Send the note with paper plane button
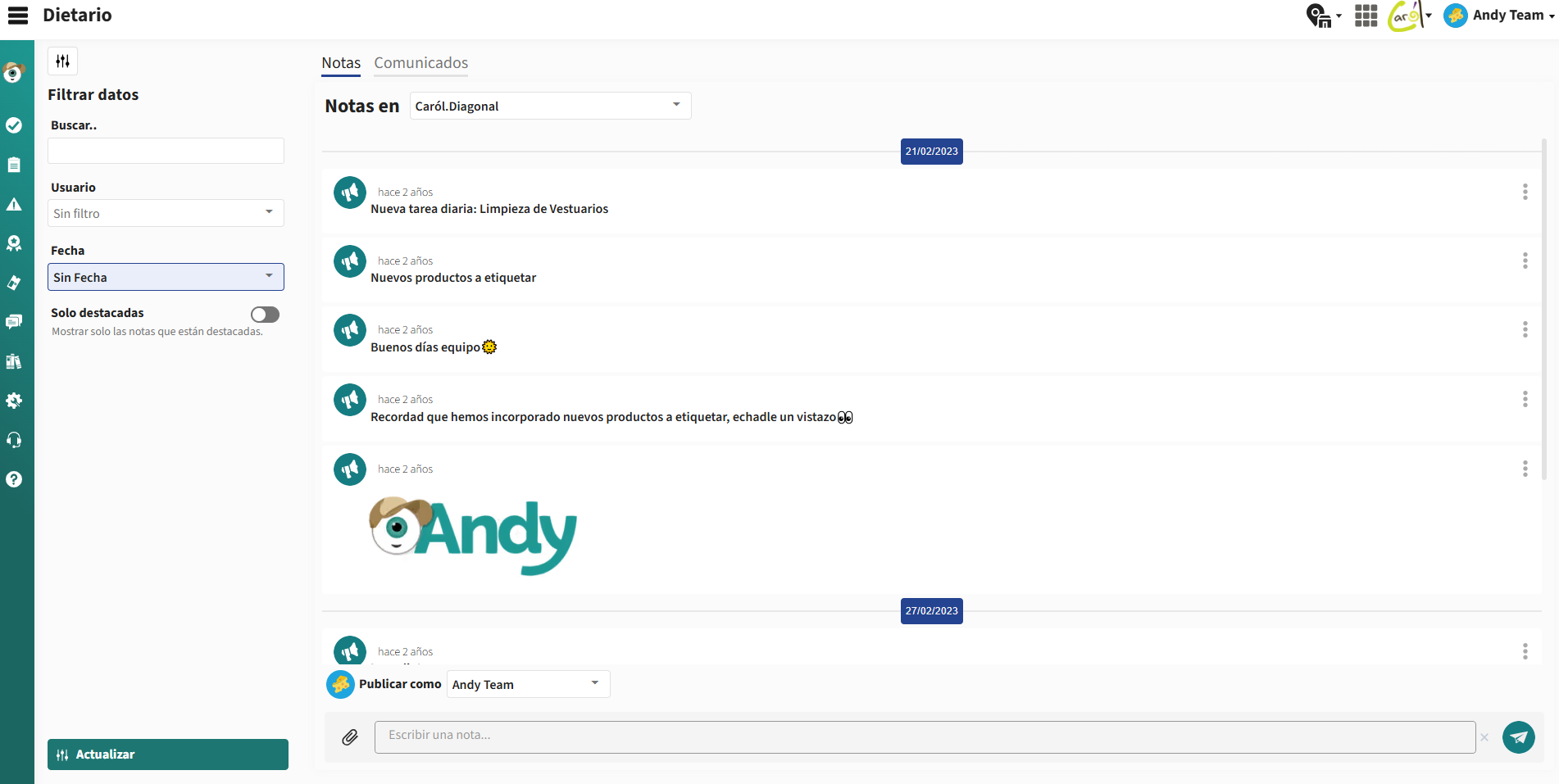The width and height of the screenshot is (1559, 784). click(x=1518, y=737)
